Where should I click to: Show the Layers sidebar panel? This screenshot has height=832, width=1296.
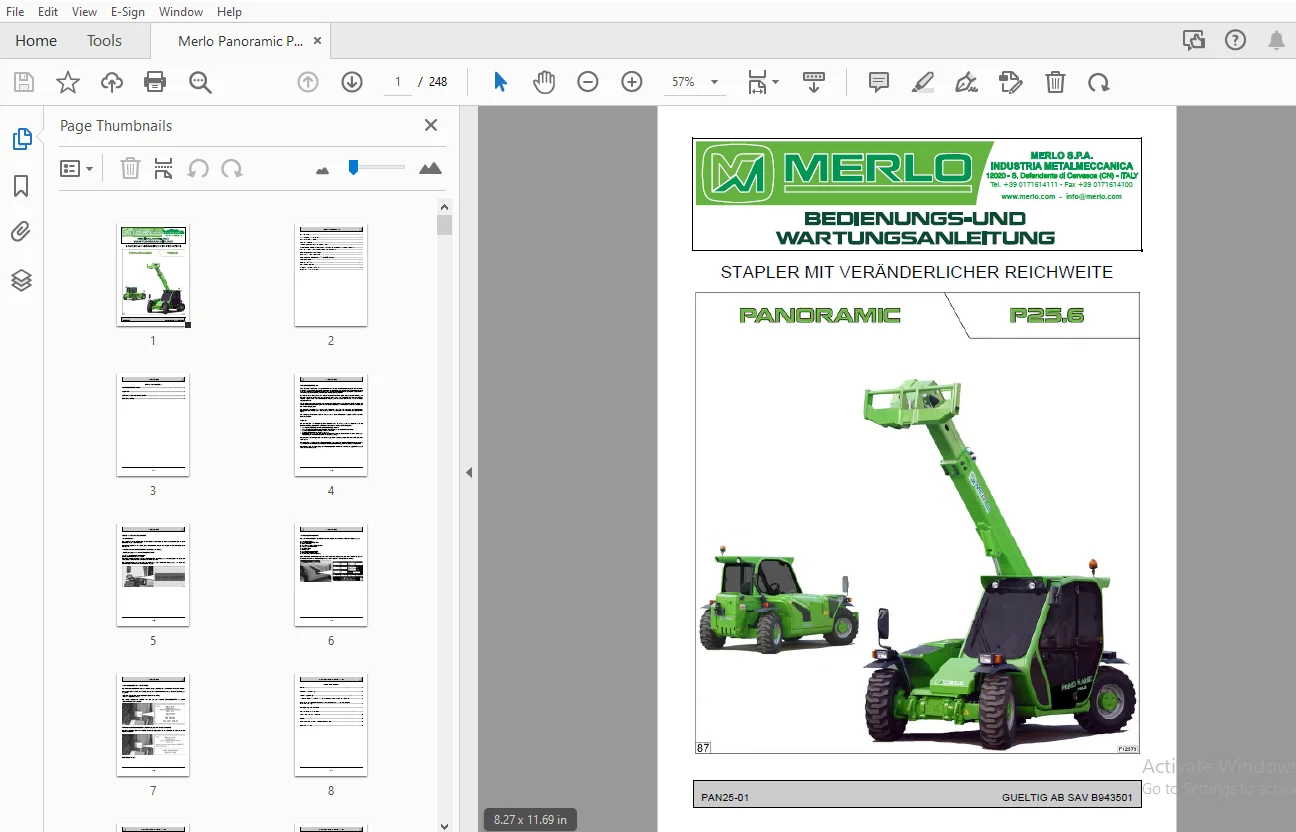tap(21, 280)
